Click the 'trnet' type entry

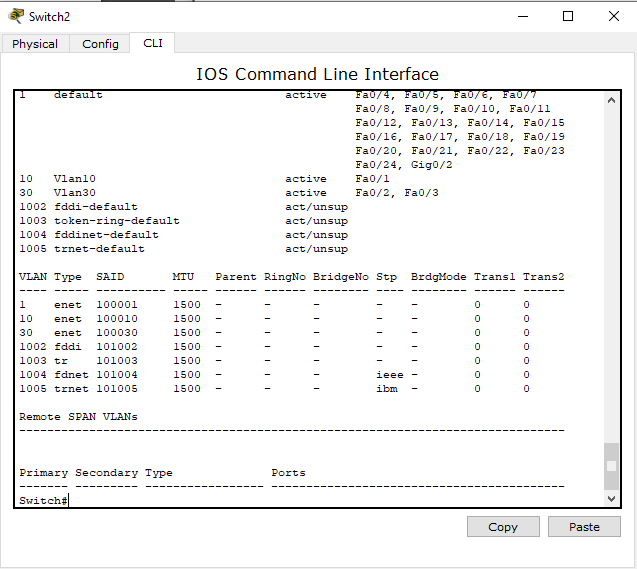coord(72,389)
